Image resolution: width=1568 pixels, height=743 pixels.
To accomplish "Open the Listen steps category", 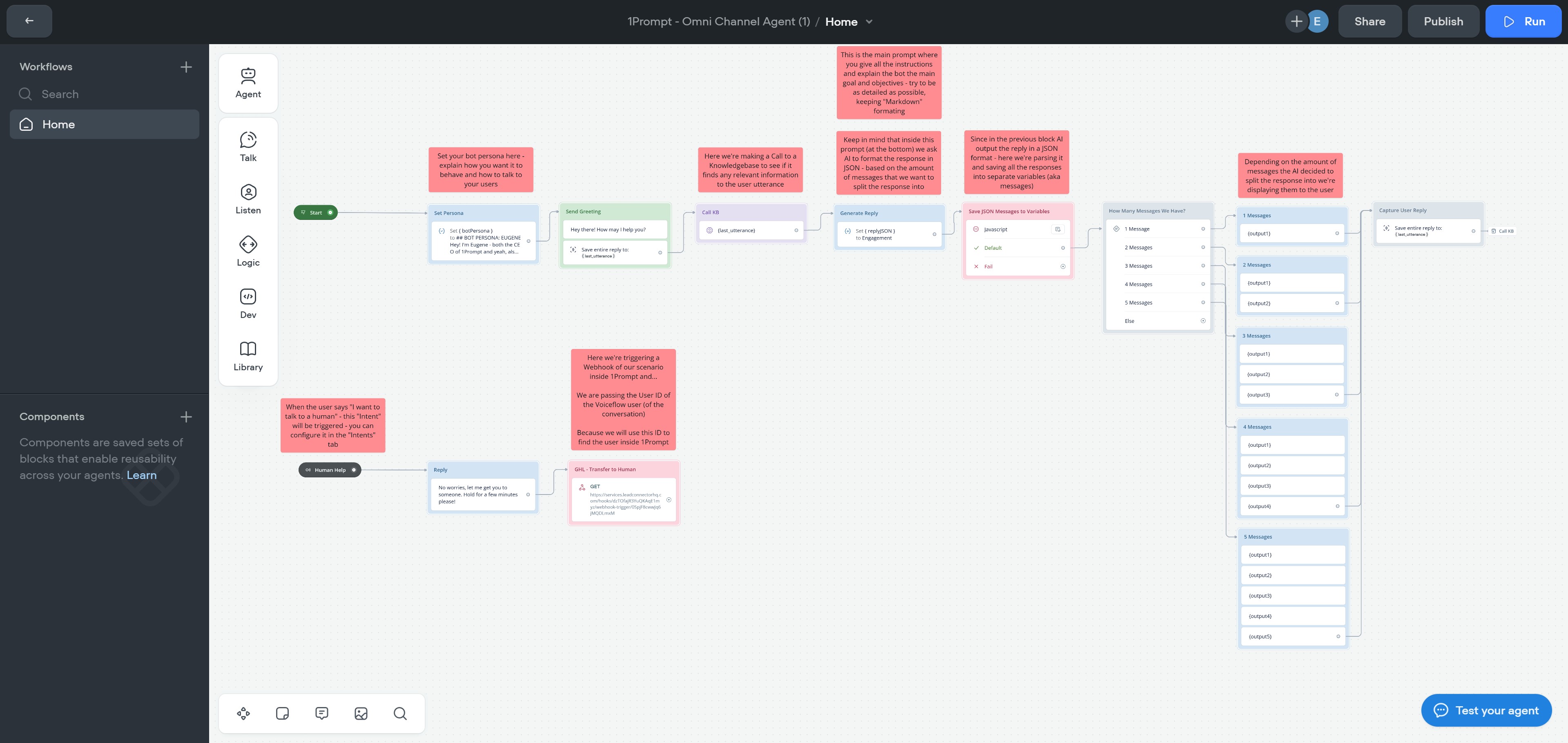I will coord(248,199).
